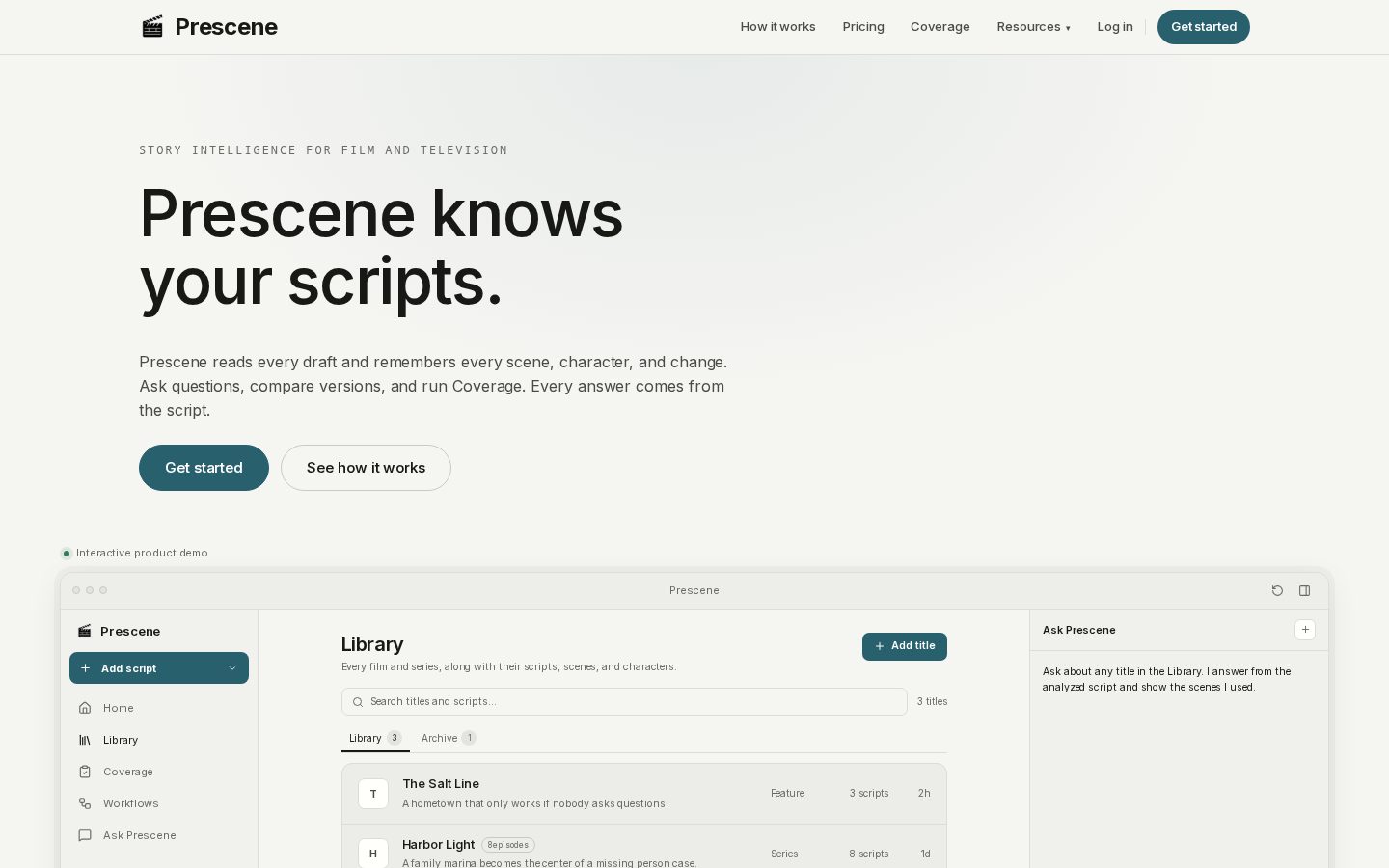Click the demo sidebar Prescene clapperboard icon

tap(85, 631)
